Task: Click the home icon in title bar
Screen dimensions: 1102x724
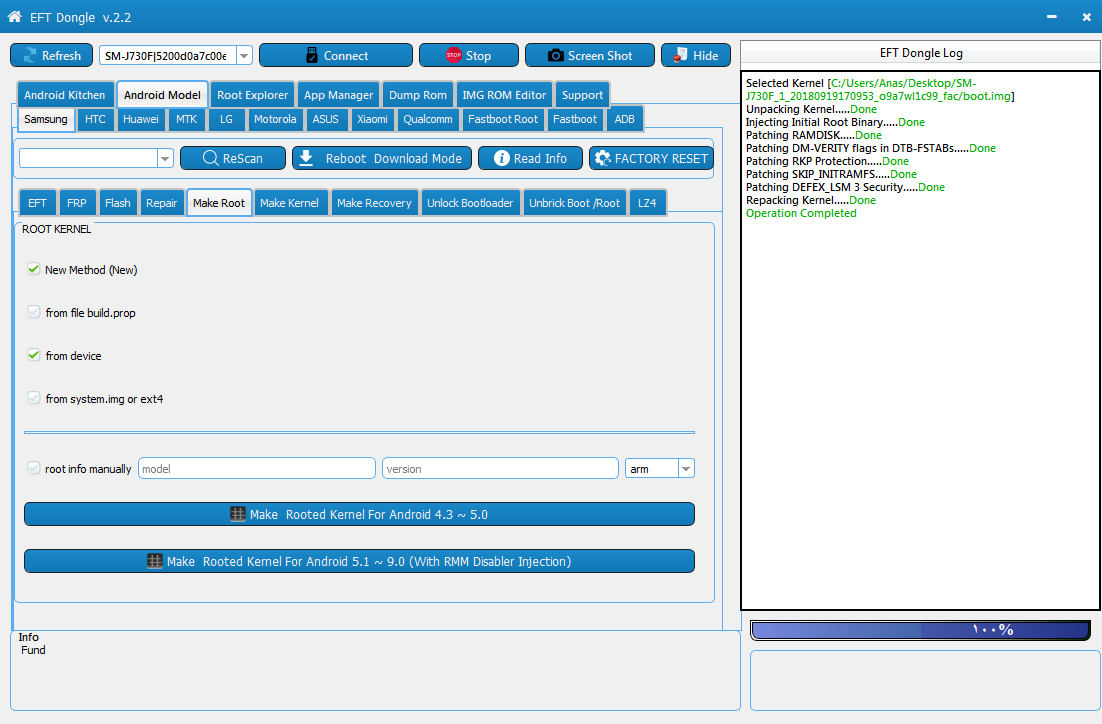Action: pos(15,16)
